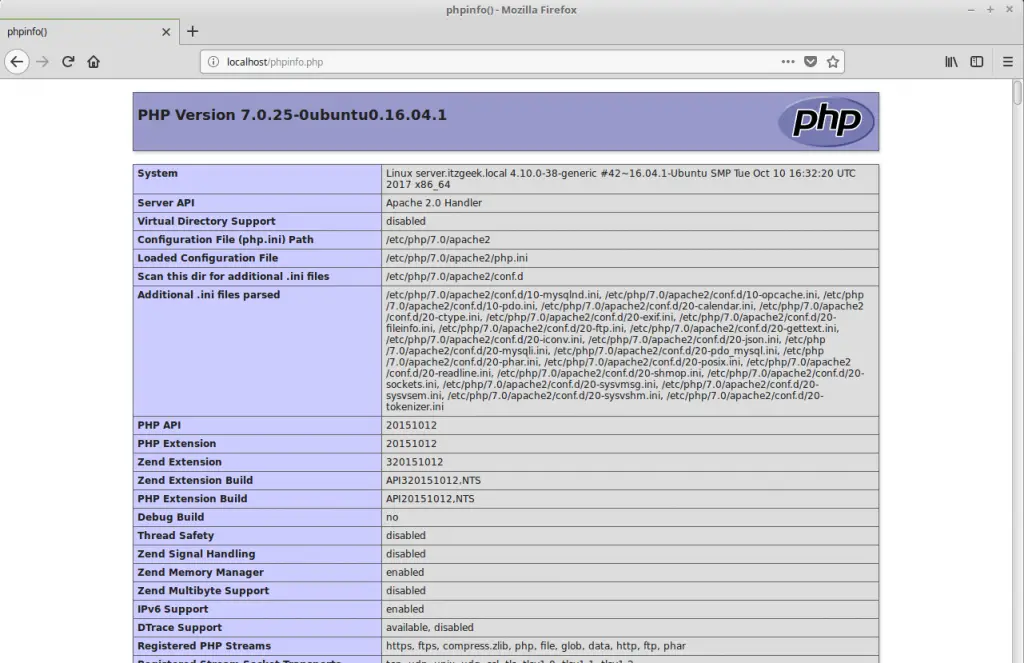This screenshot has height=663, width=1024.
Task: Click Zend Signal Handling label
Action: [196, 553]
